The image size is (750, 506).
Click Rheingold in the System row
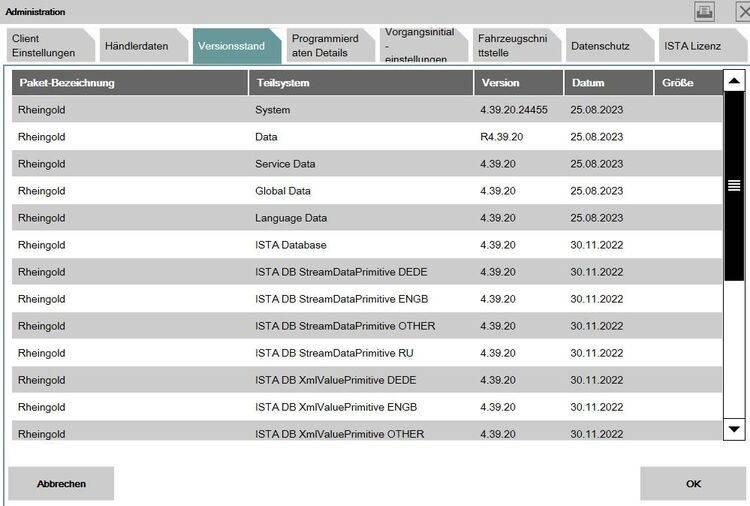click(42, 110)
